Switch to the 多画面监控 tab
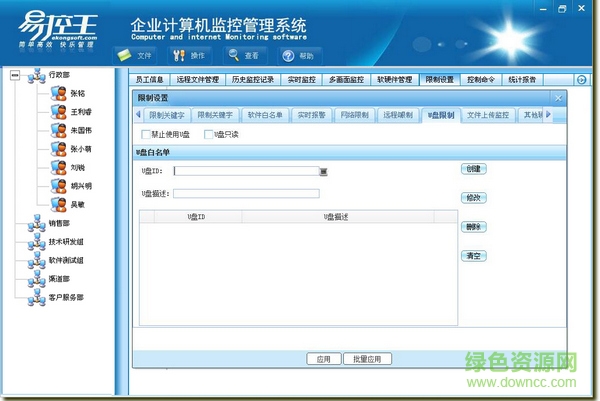 click(x=346, y=80)
